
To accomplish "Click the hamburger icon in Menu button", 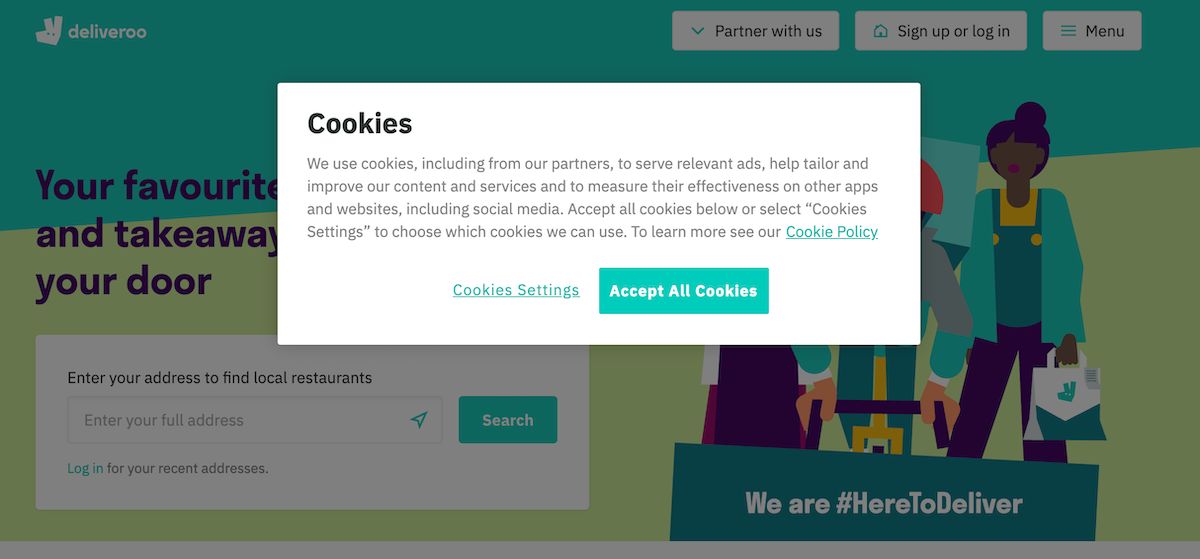I will 1068,31.
